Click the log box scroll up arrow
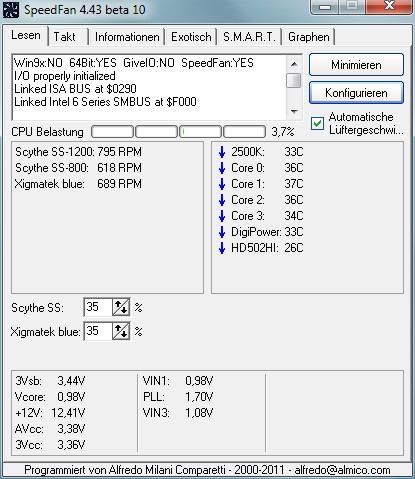 tap(294, 64)
